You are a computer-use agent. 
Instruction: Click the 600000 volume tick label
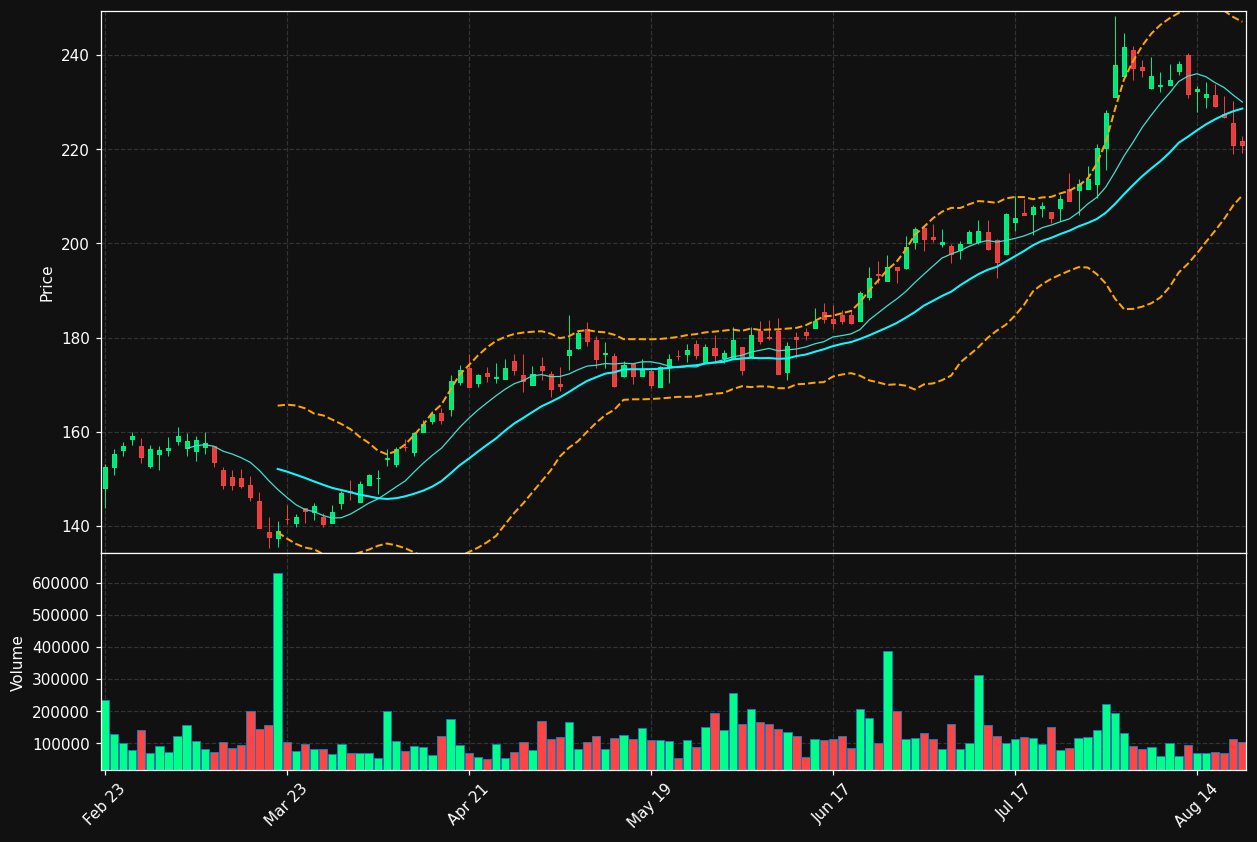(x=62, y=583)
